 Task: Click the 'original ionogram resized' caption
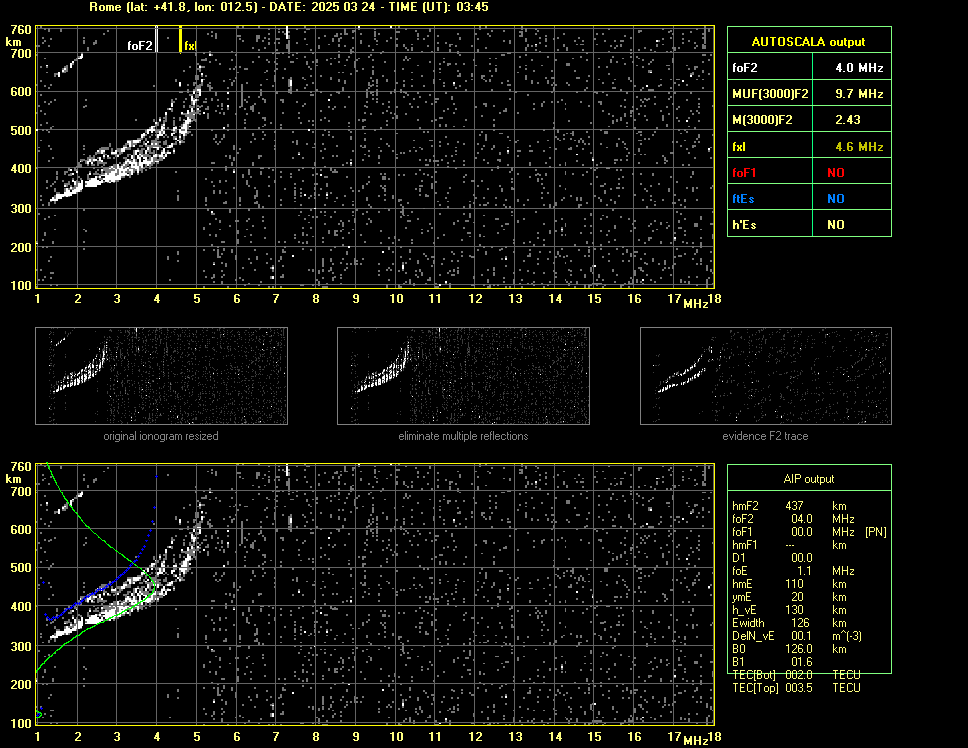[x=161, y=436]
